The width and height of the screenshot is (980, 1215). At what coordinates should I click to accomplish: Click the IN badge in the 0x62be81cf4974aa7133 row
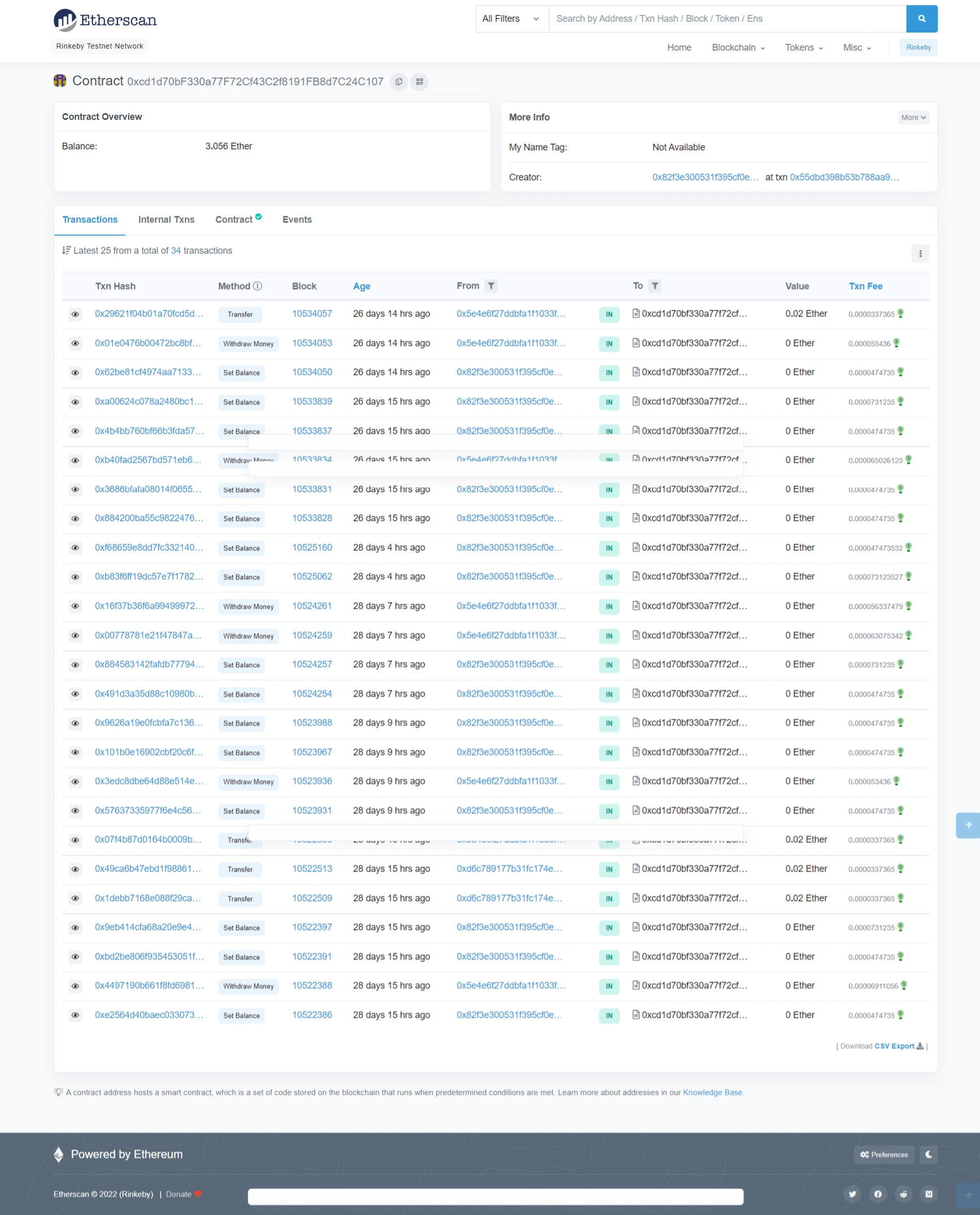click(609, 372)
